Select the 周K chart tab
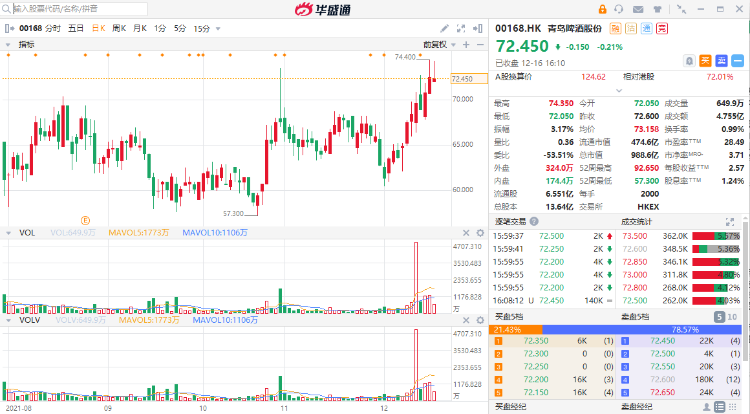This screenshot has height=414, width=750. [x=119, y=28]
